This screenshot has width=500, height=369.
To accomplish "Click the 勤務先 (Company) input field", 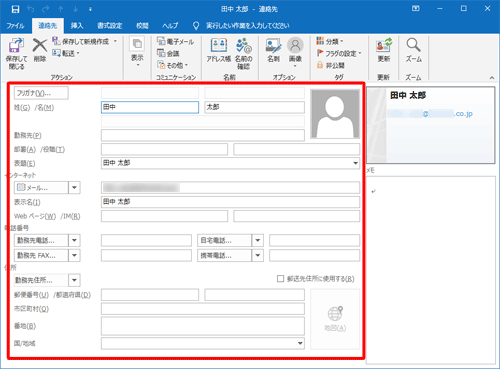I will point(203,135).
